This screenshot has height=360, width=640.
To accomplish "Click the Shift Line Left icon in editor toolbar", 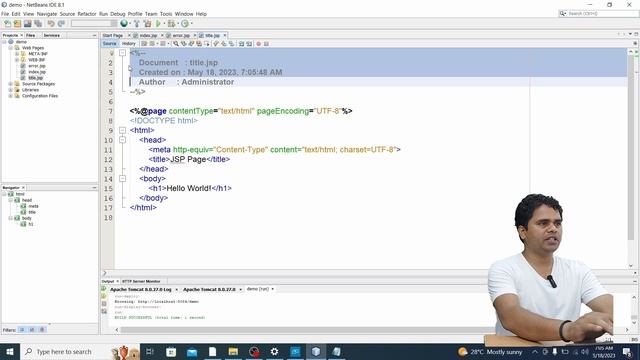I will point(241,44).
